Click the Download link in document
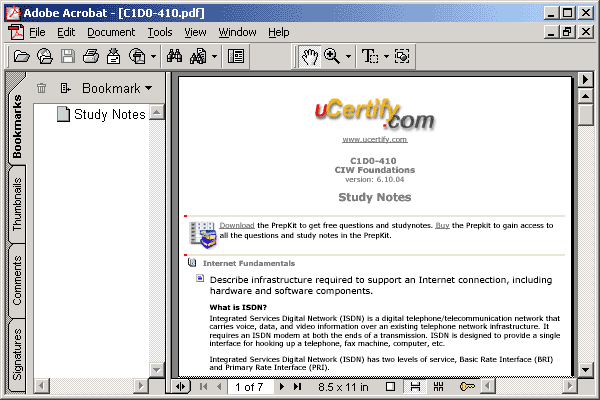 (x=237, y=225)
